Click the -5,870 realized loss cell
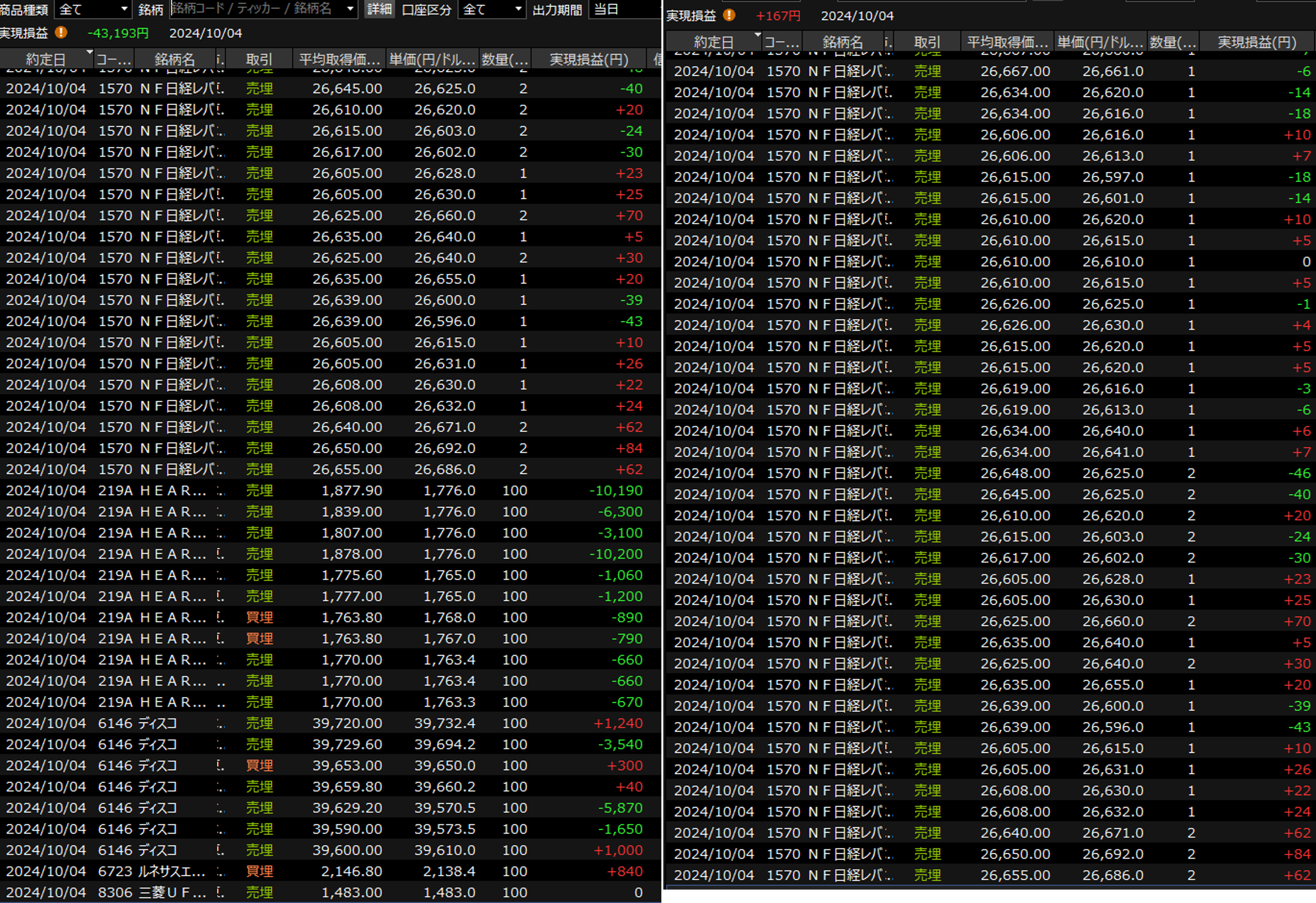The height and width of the screenshot is (903, 1316). tap(620, 807)
